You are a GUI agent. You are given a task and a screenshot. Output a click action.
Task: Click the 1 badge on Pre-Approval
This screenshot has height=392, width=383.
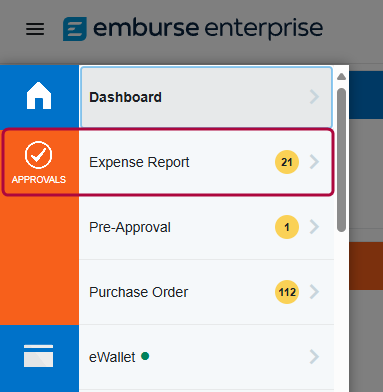pyautogui.click(x=287, y=227)
